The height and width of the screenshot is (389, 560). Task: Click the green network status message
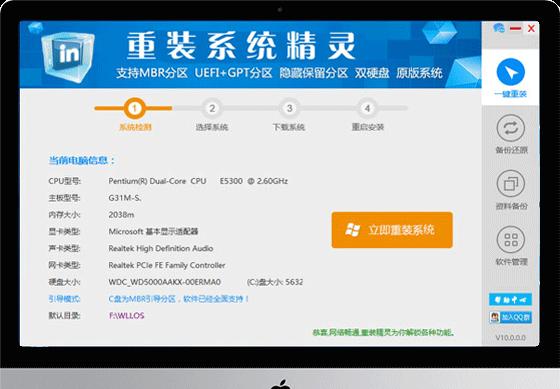384,333
